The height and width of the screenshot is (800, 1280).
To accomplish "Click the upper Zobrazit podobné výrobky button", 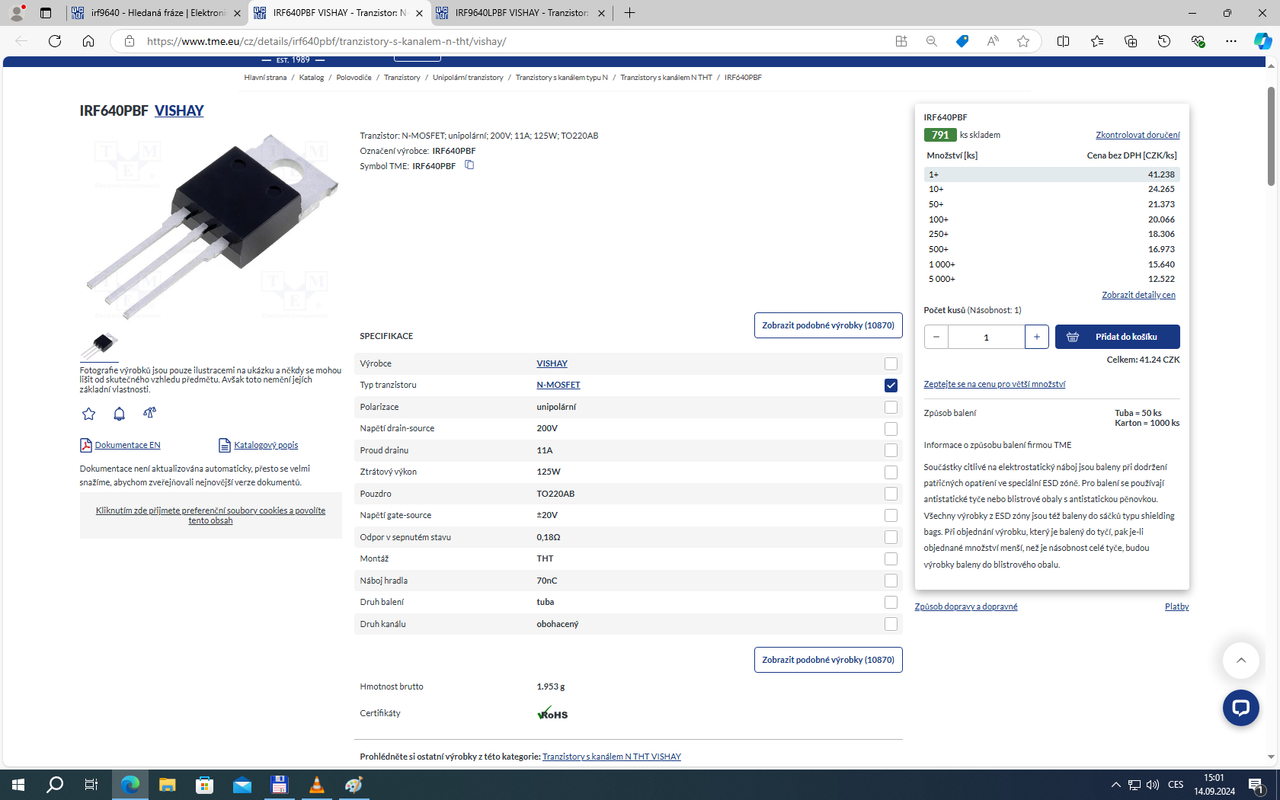I will pyautogui.click(x=828, y=325).
